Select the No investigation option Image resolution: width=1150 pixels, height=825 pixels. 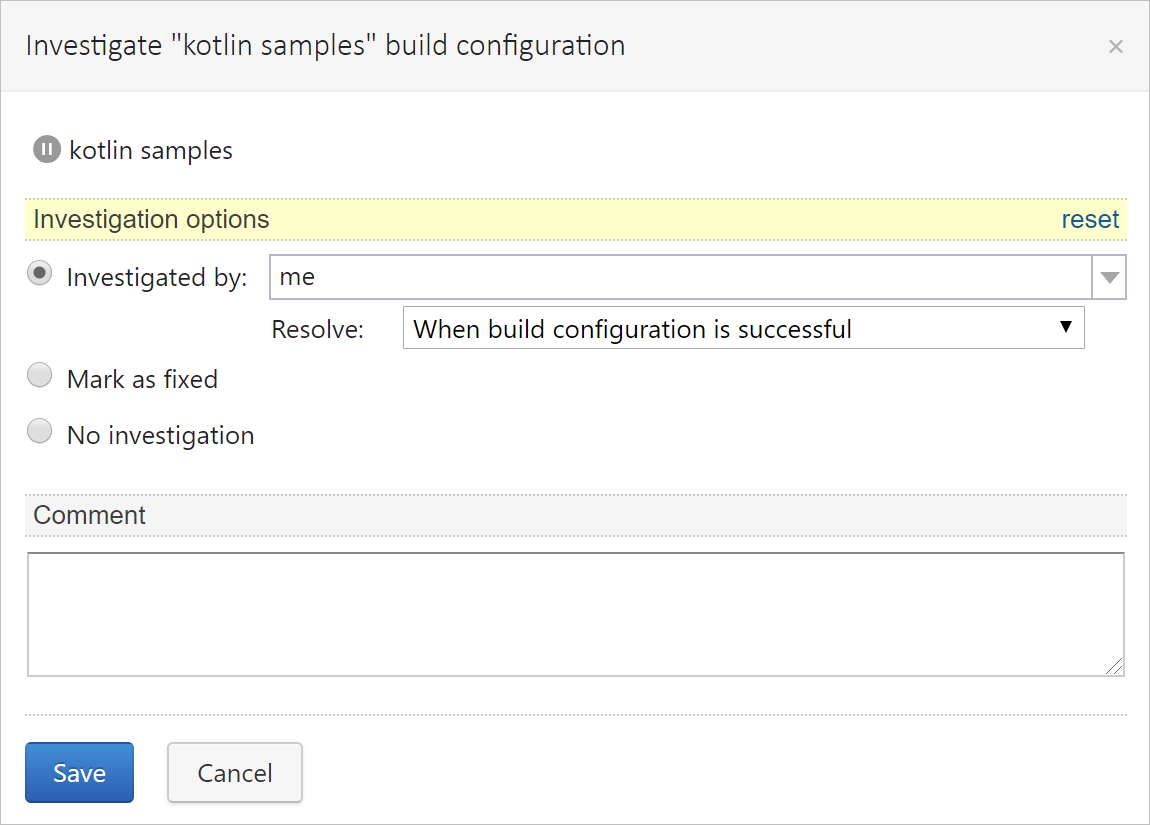(39, 431)
